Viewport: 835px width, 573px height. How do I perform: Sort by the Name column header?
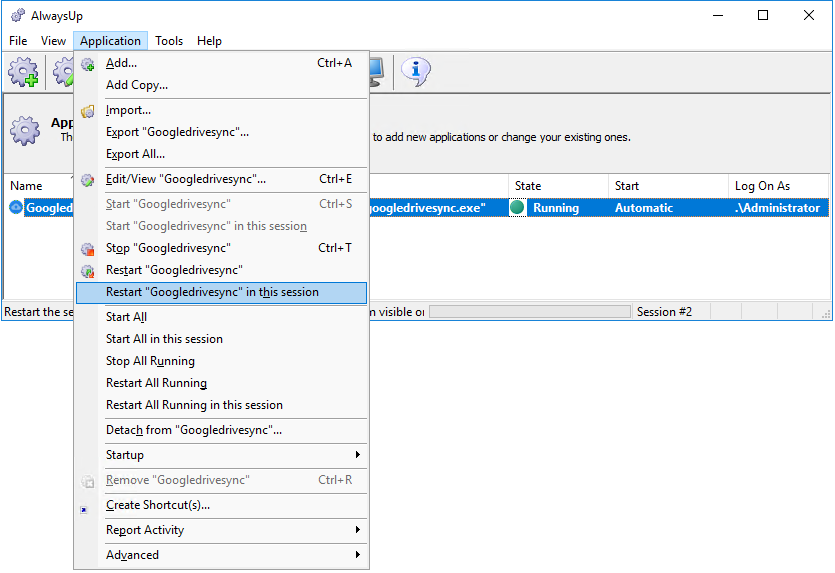click(x=39, y=186)
